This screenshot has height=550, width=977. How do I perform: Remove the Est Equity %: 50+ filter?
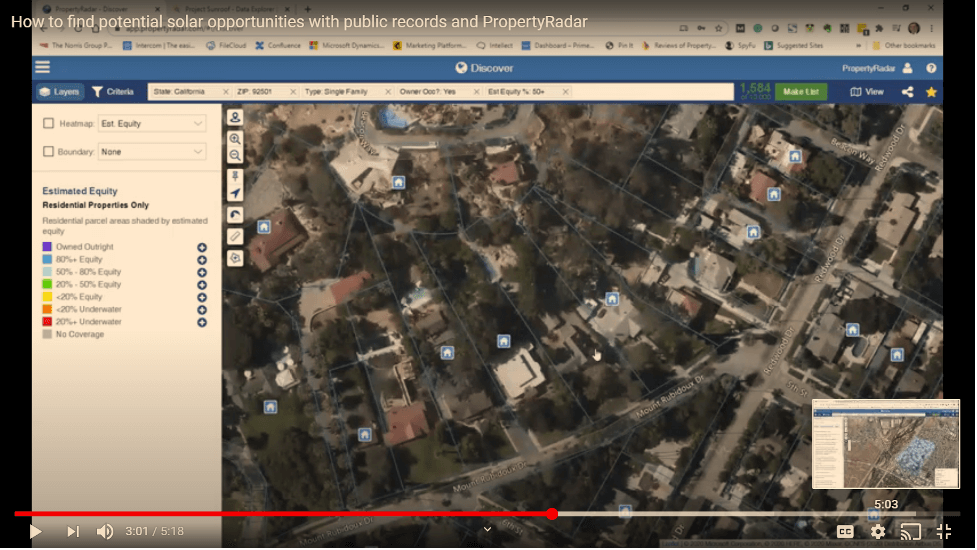[x=565, y=92]
